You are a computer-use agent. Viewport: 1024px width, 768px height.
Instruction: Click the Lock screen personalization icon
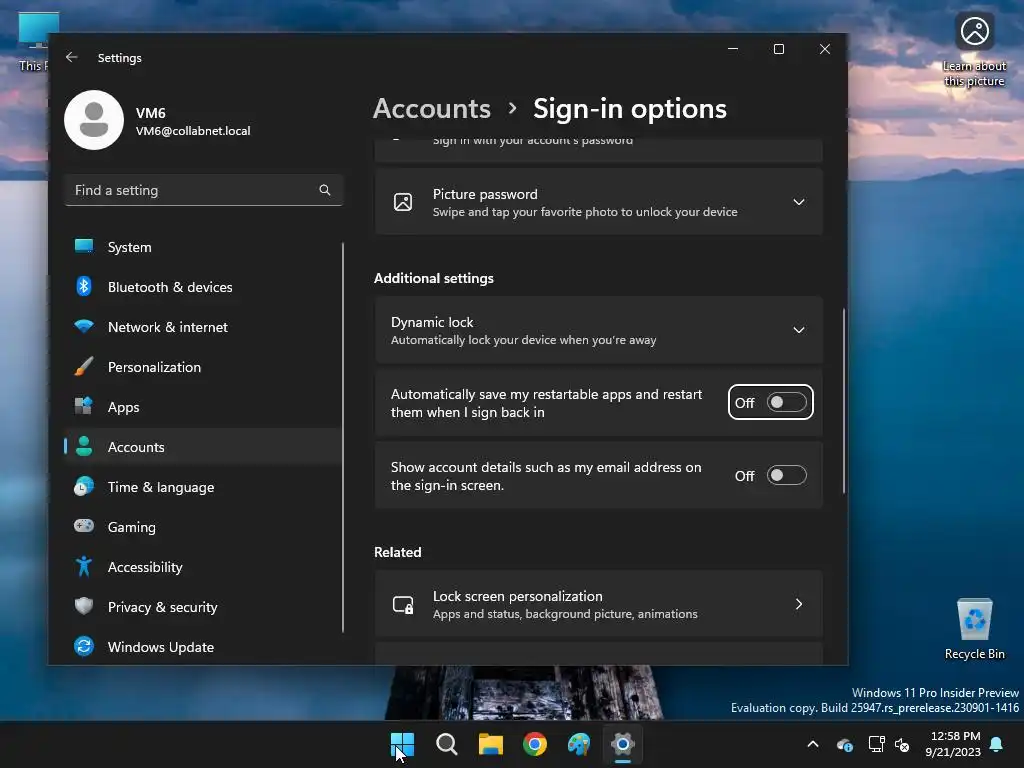pyautogui.click(x=403, y=605)
